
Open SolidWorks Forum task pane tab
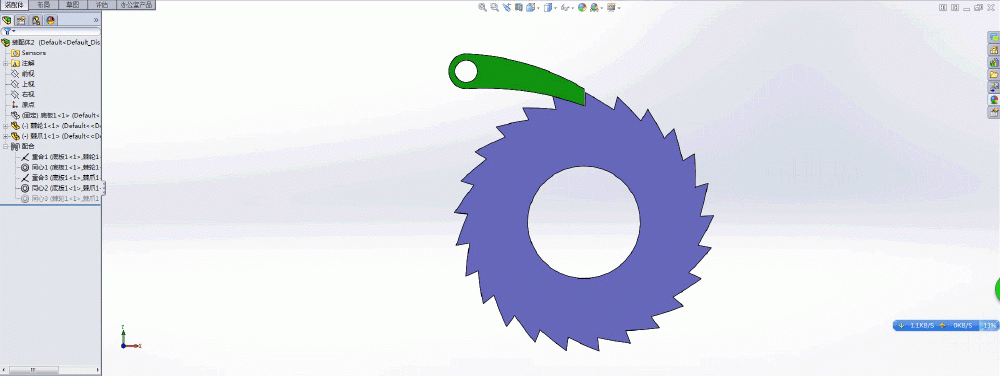[x=993, y=38]
